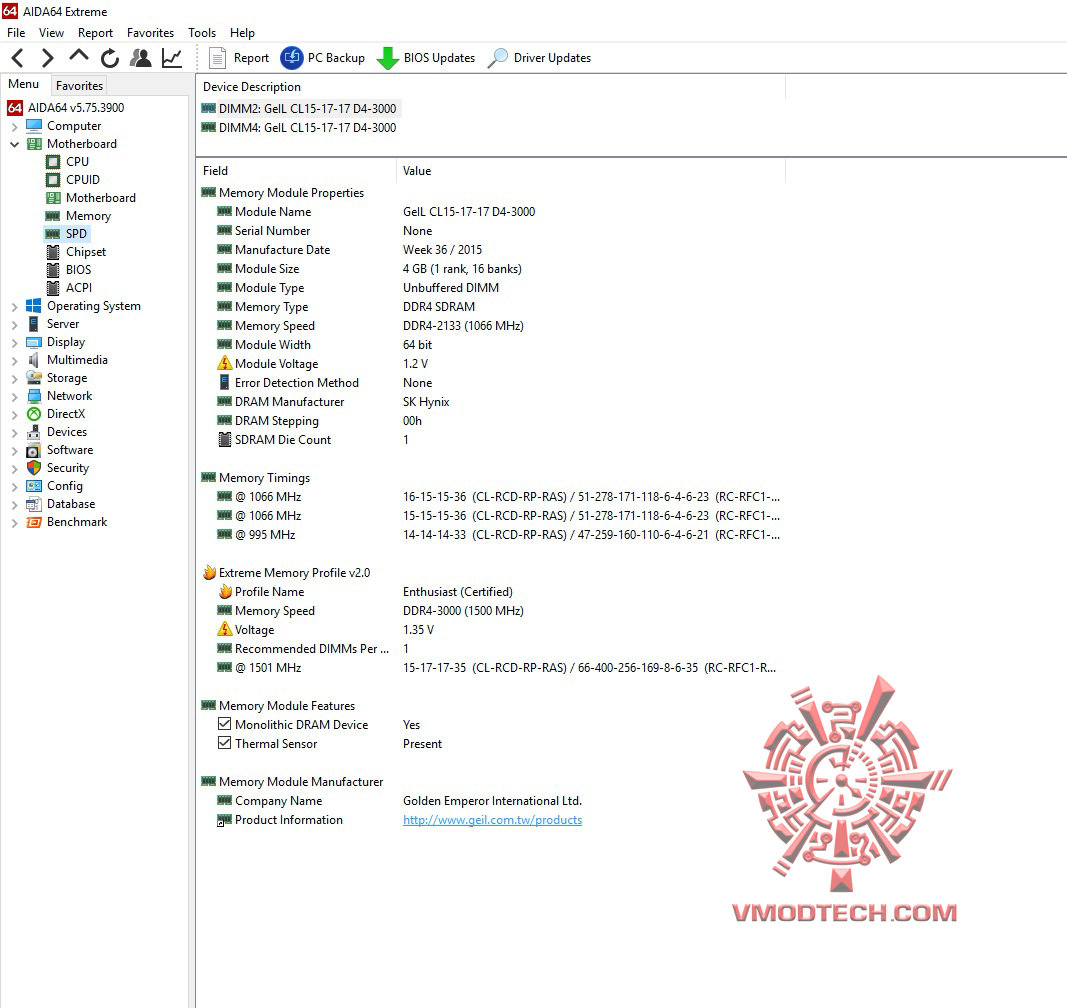
Task: Switch to the Menu sidebar tab
Action: [24, 84]
